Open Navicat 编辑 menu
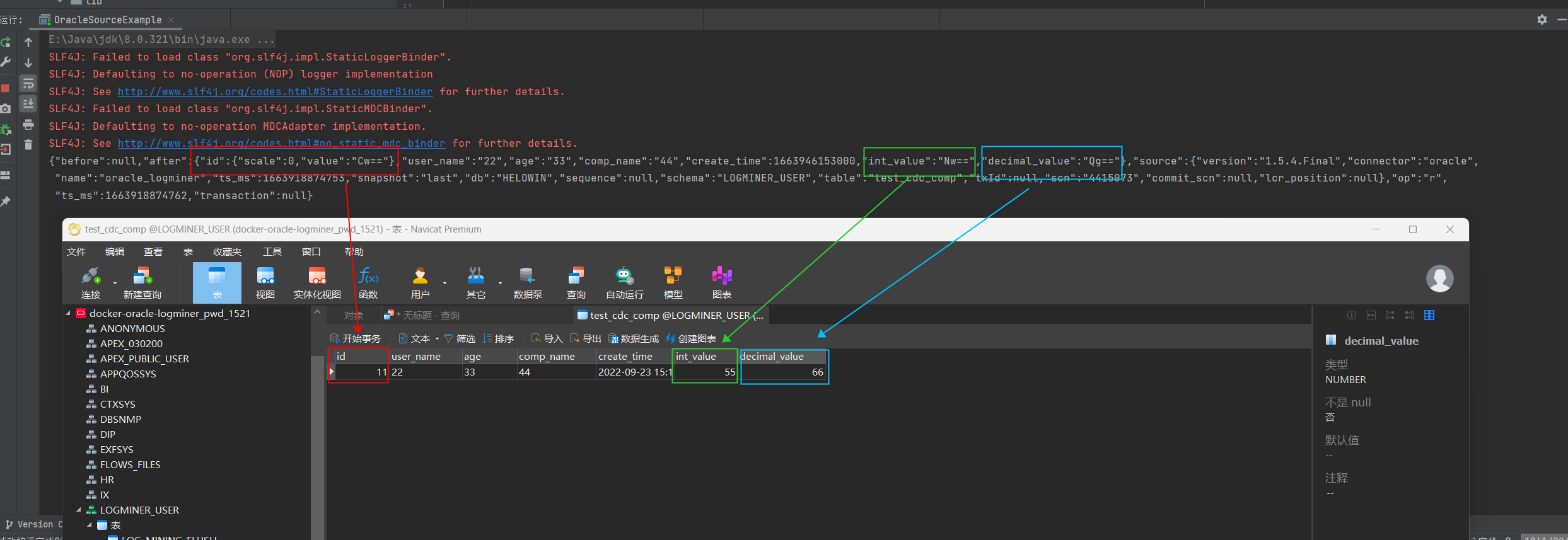 [115, 251]
